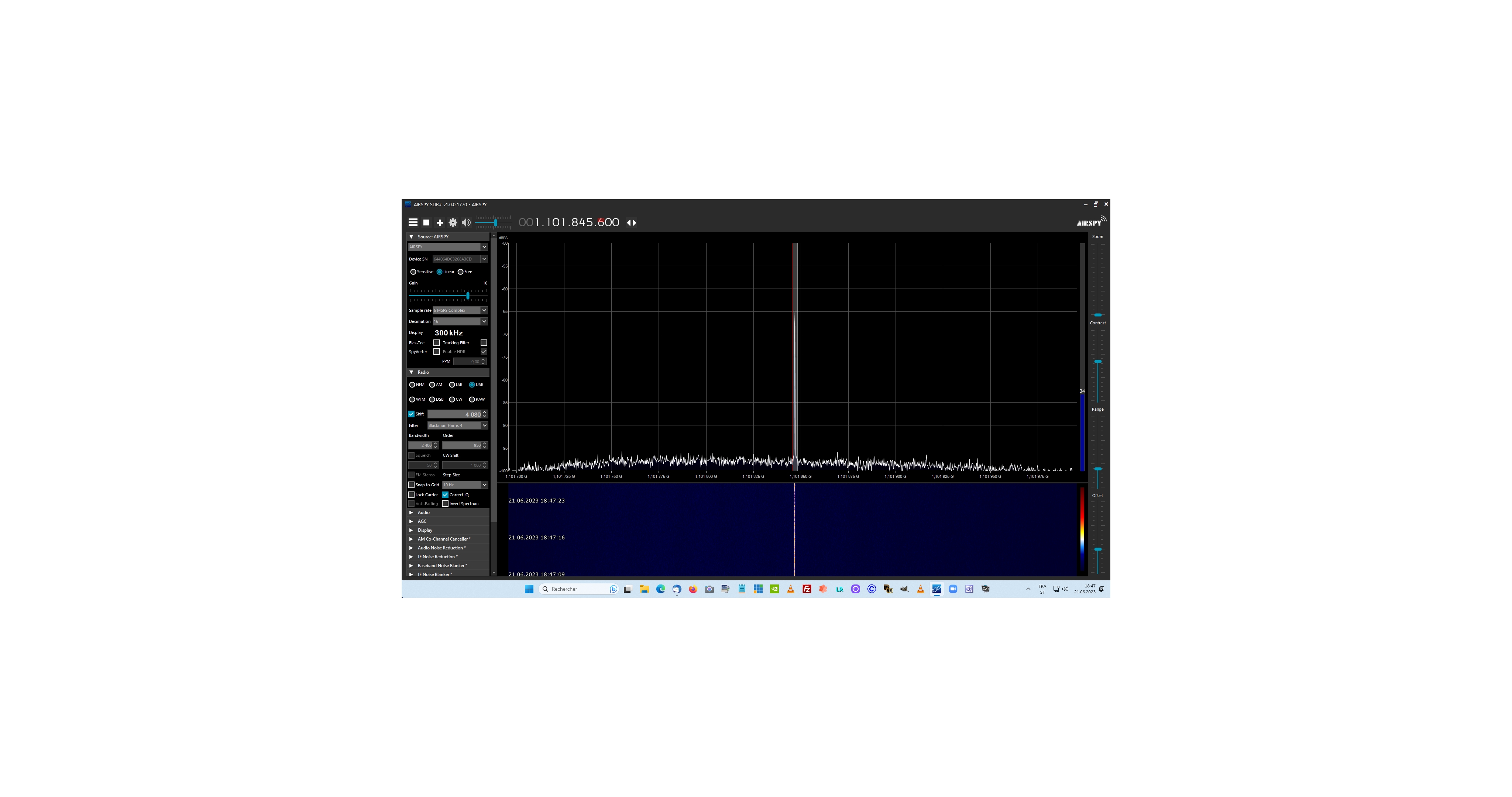Click the Windows Start button
Image resolution: width=1512 pixels, height=797 pixels.
click(529, 589)
